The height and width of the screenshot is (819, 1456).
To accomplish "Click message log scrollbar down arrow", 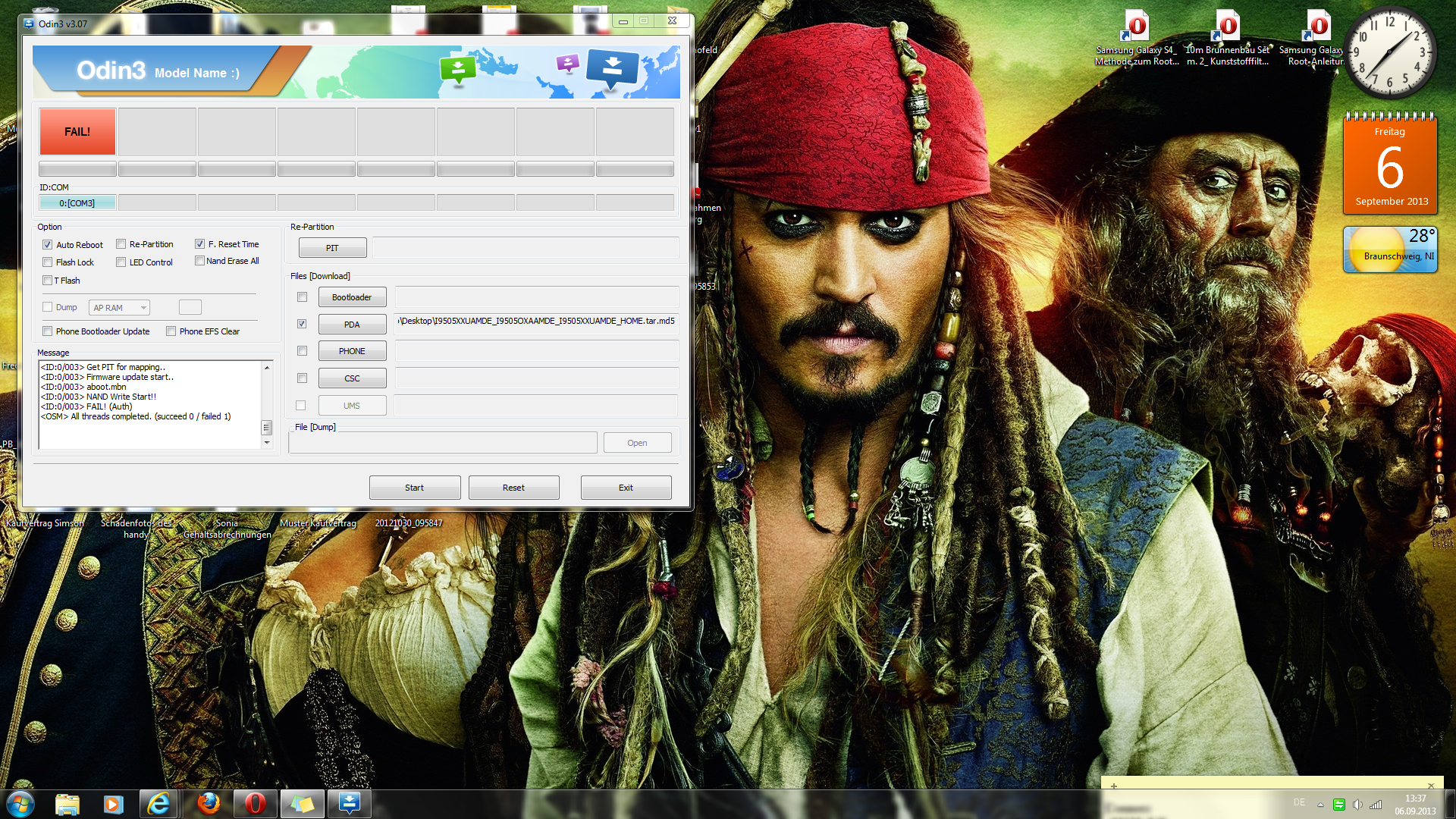I will [267, 442].
